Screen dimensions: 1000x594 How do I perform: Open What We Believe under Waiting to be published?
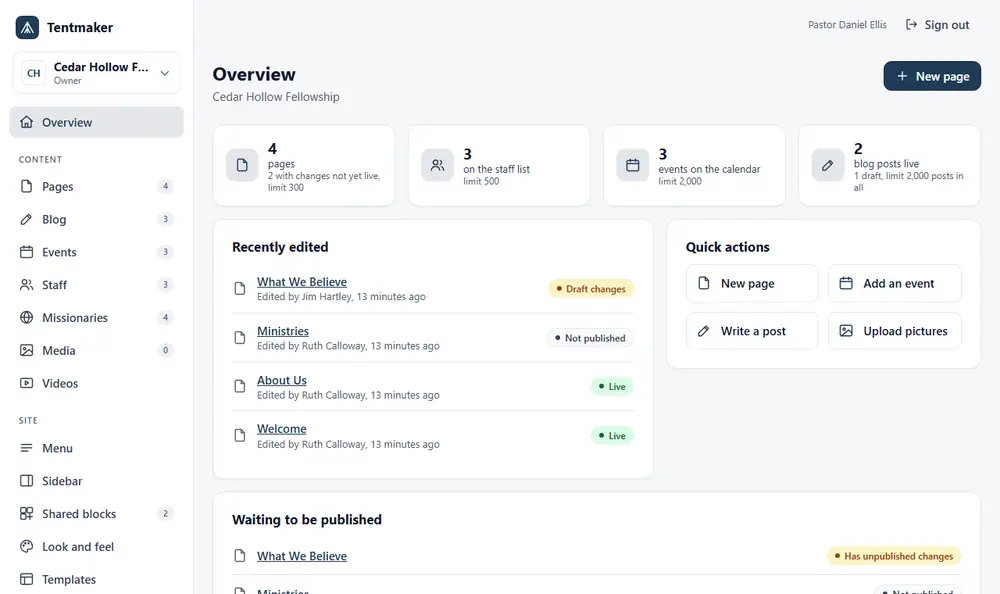coord(302,556)
